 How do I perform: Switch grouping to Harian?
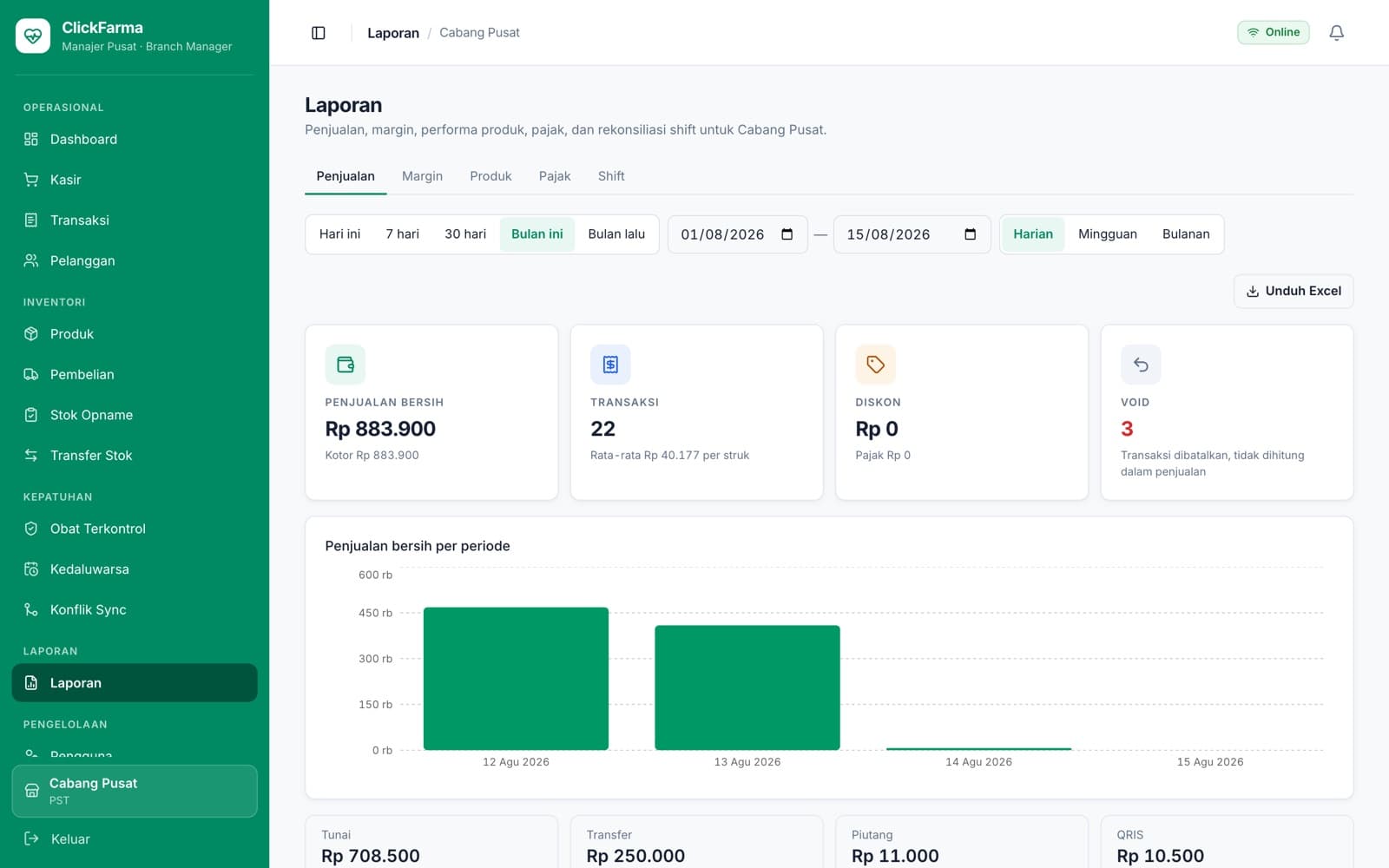(x=1033, y=234)
